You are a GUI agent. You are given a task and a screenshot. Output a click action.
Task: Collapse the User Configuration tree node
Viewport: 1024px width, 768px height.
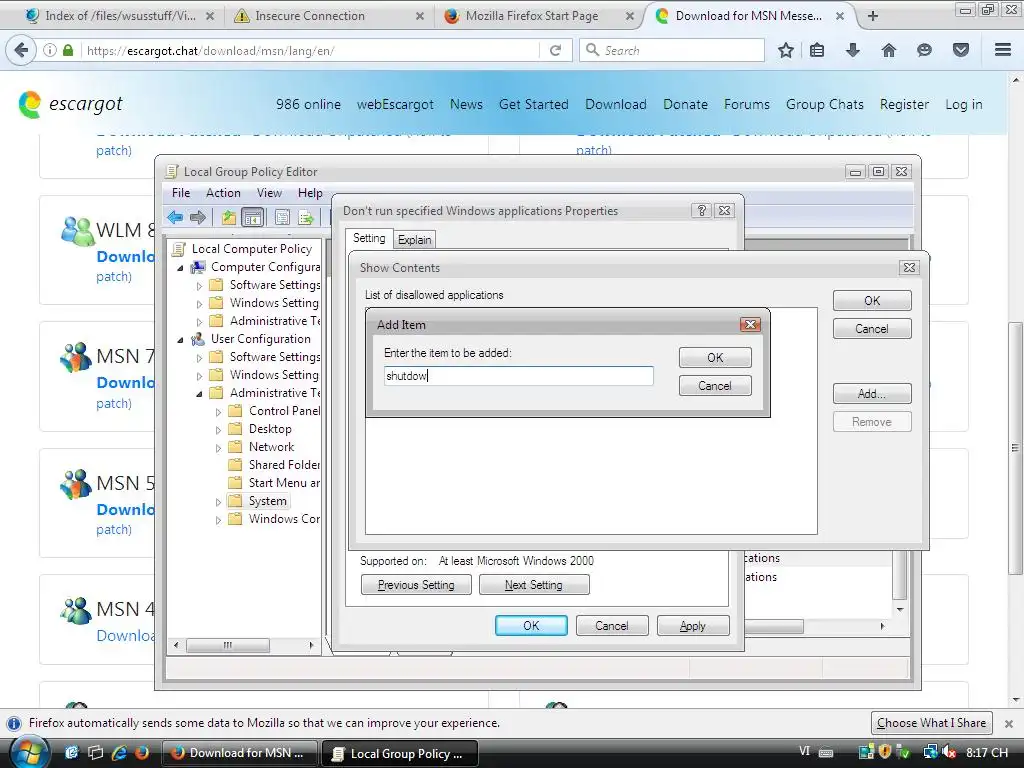tap(180, 340)
